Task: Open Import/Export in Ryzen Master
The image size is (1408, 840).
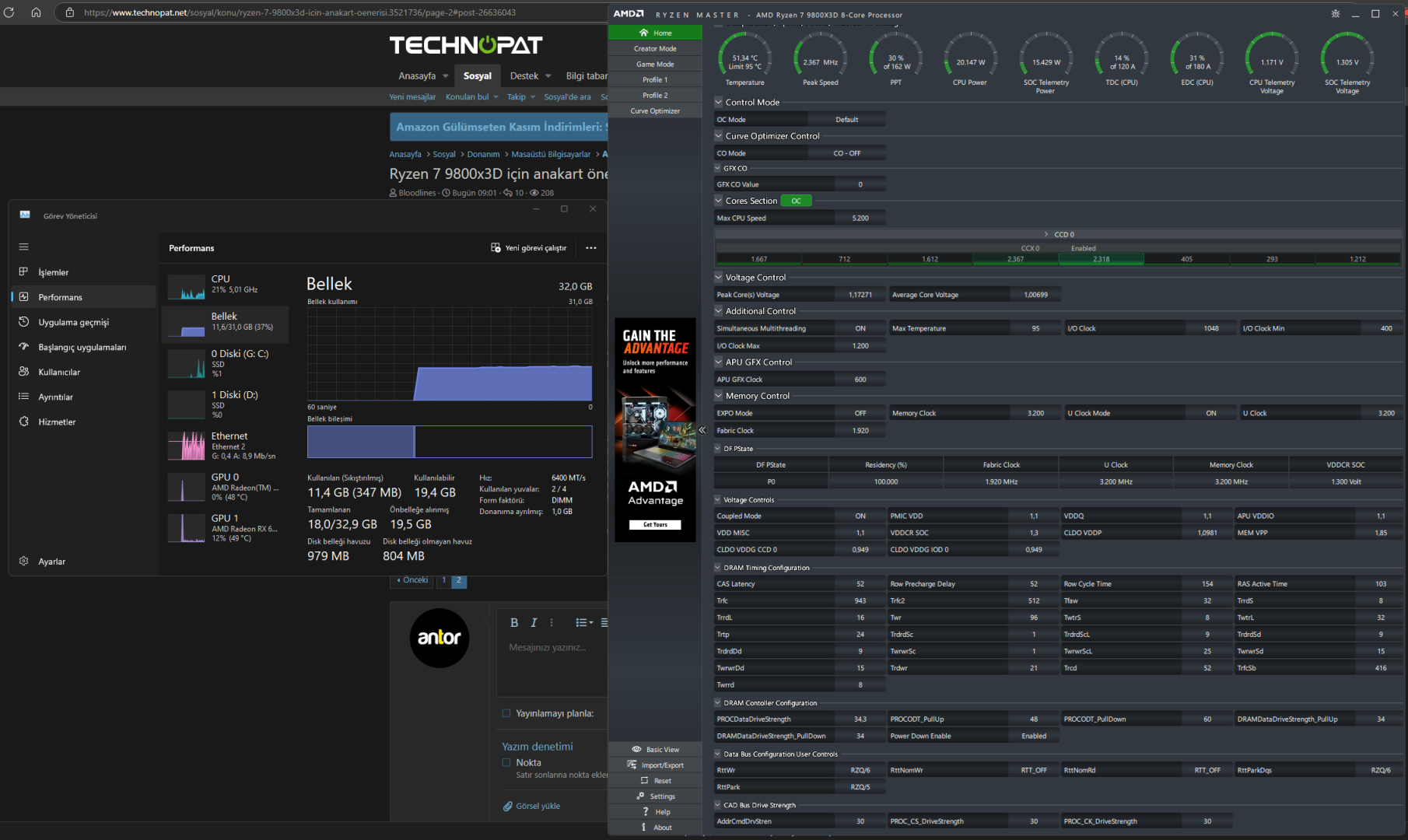Action: coord(655,765)
